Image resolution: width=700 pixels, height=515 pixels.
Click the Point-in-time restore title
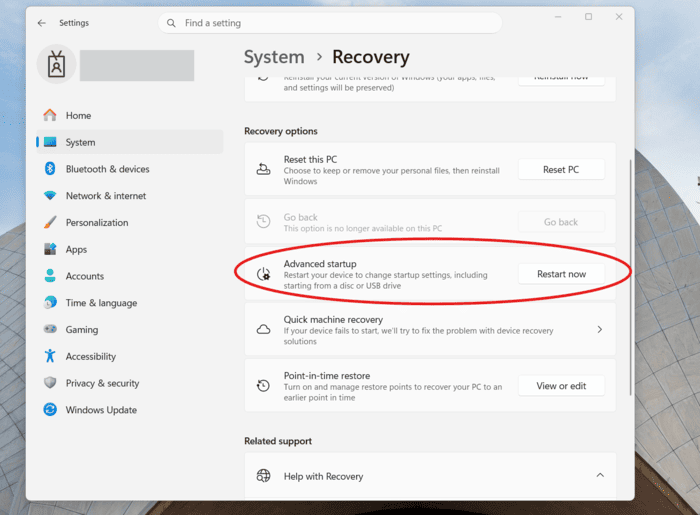[327, 376]
